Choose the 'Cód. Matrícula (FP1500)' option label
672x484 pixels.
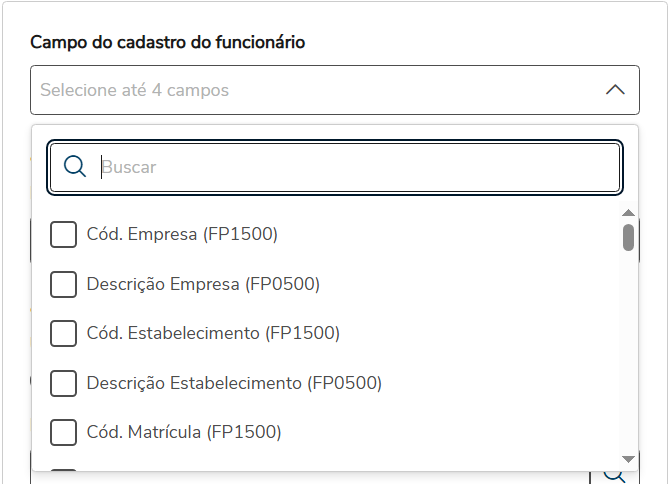click(x=184, y=432)
